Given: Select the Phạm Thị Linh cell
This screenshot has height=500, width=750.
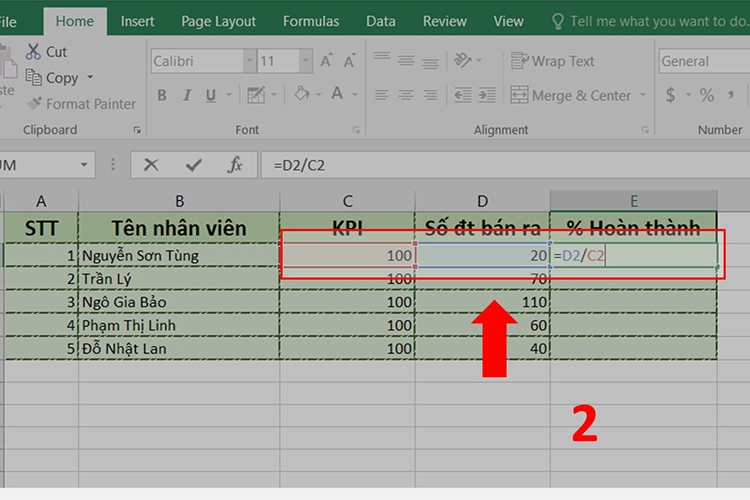Looking at the screenshot, I should (179, 325).
